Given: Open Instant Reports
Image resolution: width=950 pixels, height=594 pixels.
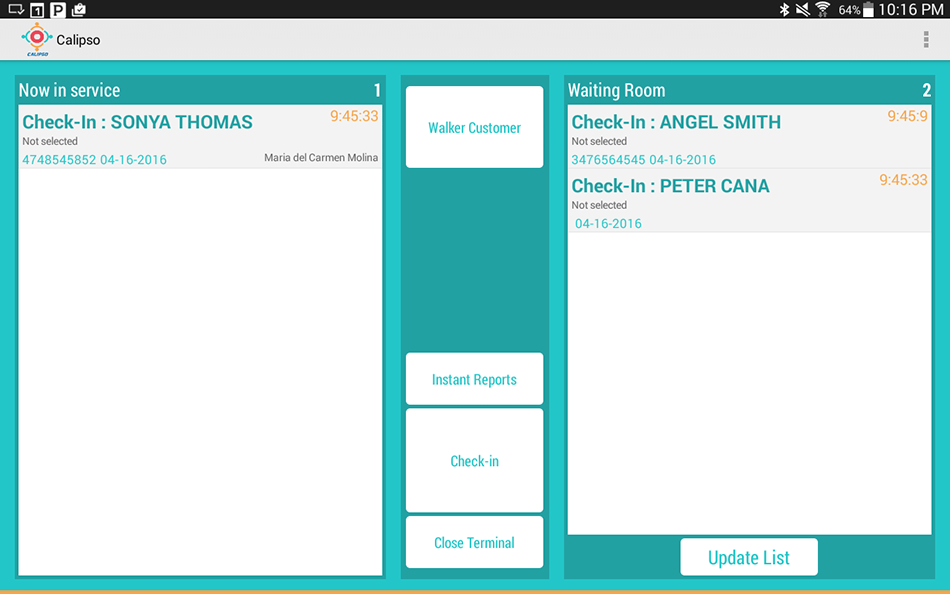Looking at the screenshot, I should pyautogui.click(x=474, y=380).
